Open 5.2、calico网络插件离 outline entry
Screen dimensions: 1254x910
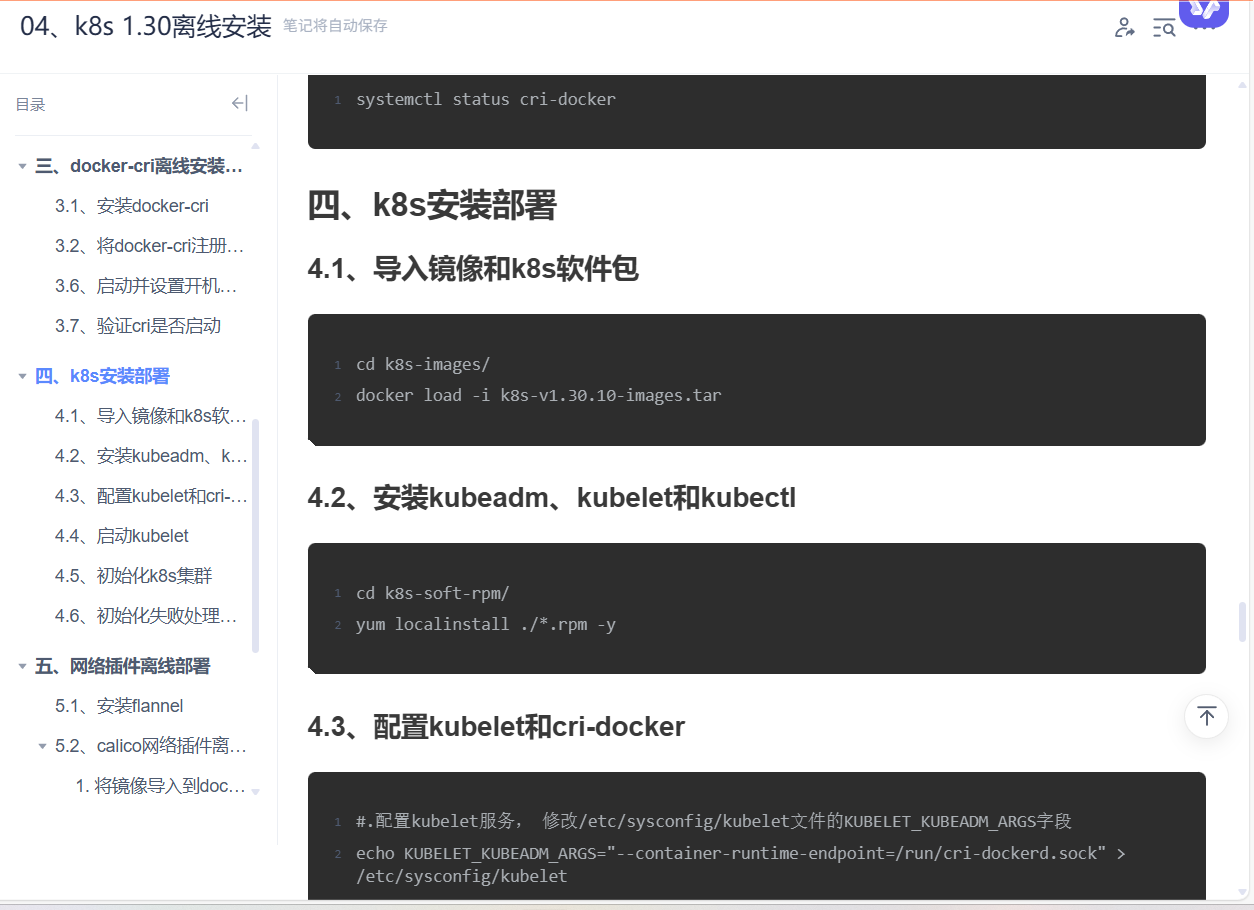[x=151, y=746]
